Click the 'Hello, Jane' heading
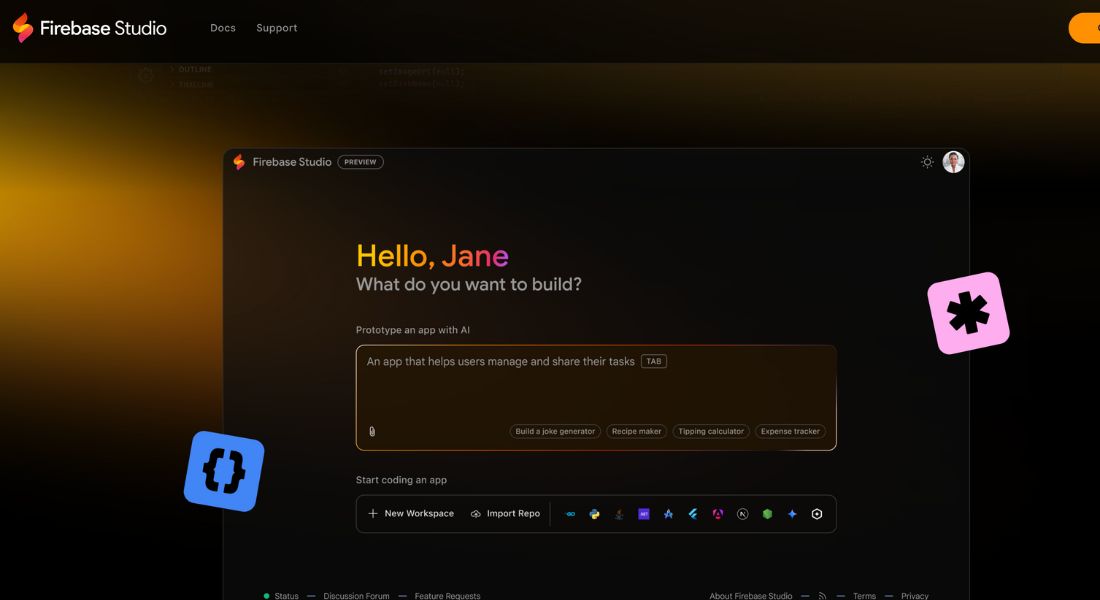Image resolution: width=1100 pixels, height=600 pixels. (432, 256)
